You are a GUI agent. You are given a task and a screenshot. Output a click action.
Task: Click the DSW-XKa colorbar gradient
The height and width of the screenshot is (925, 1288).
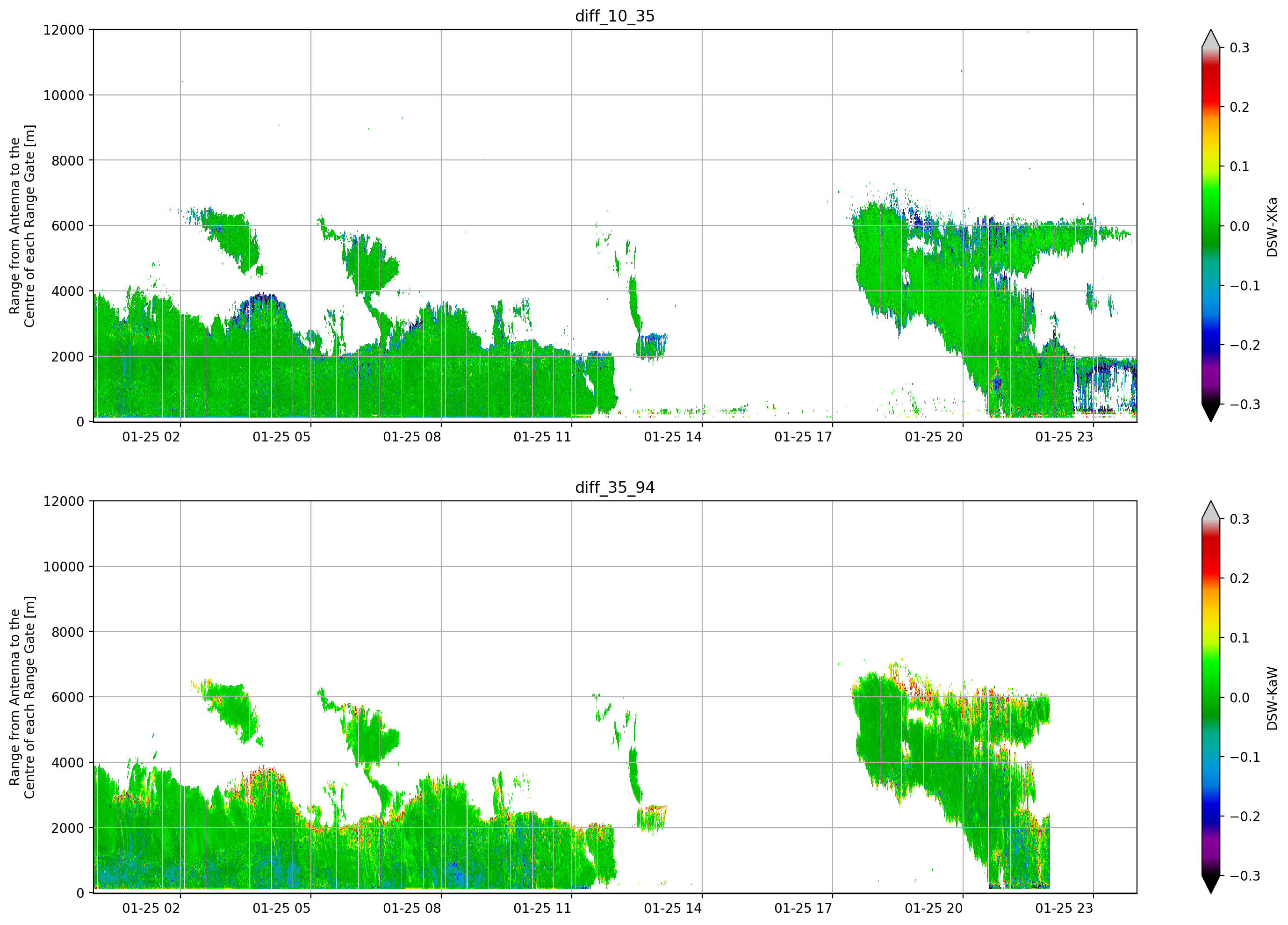1211,225
